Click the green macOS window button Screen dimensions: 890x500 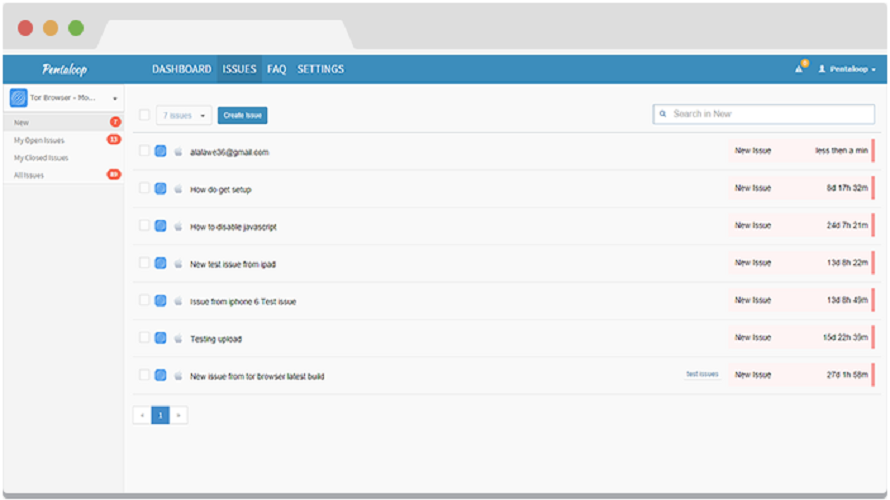click(76, 28)
